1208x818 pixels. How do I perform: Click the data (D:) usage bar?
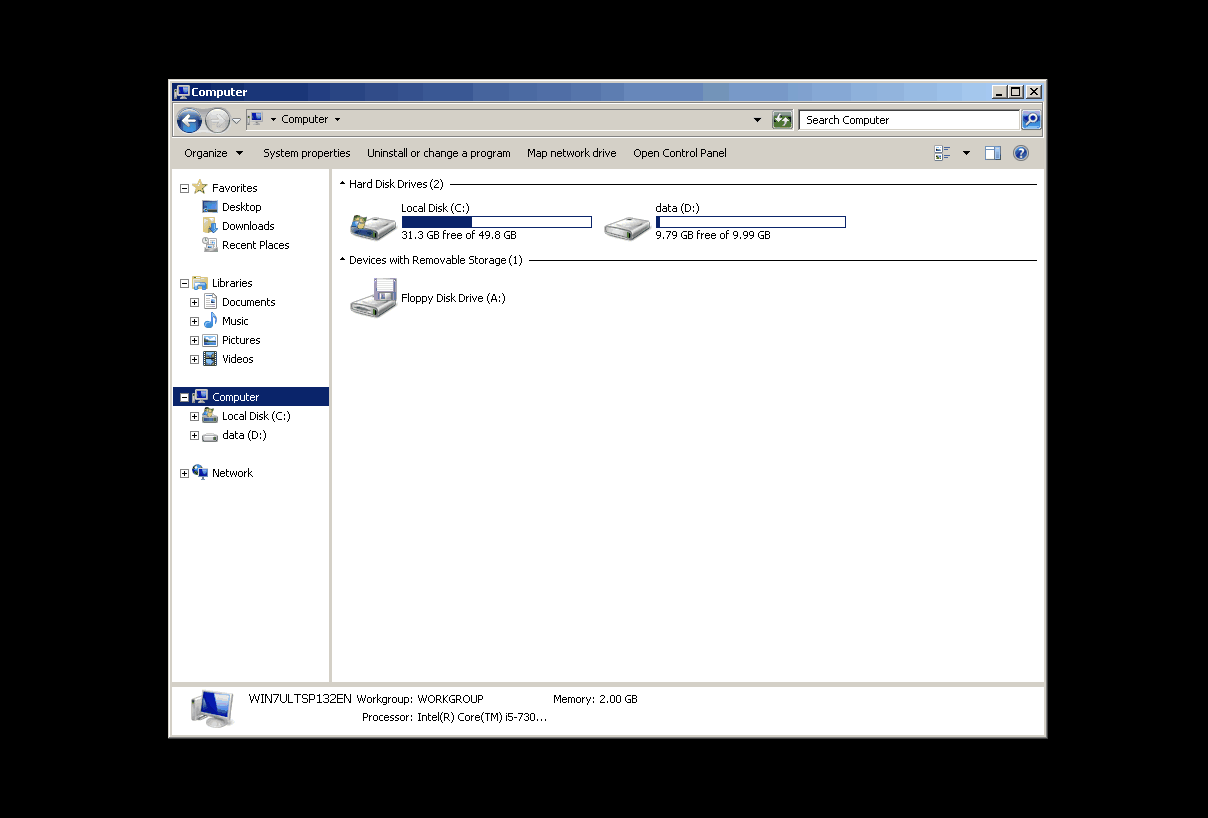pos(750,222)
